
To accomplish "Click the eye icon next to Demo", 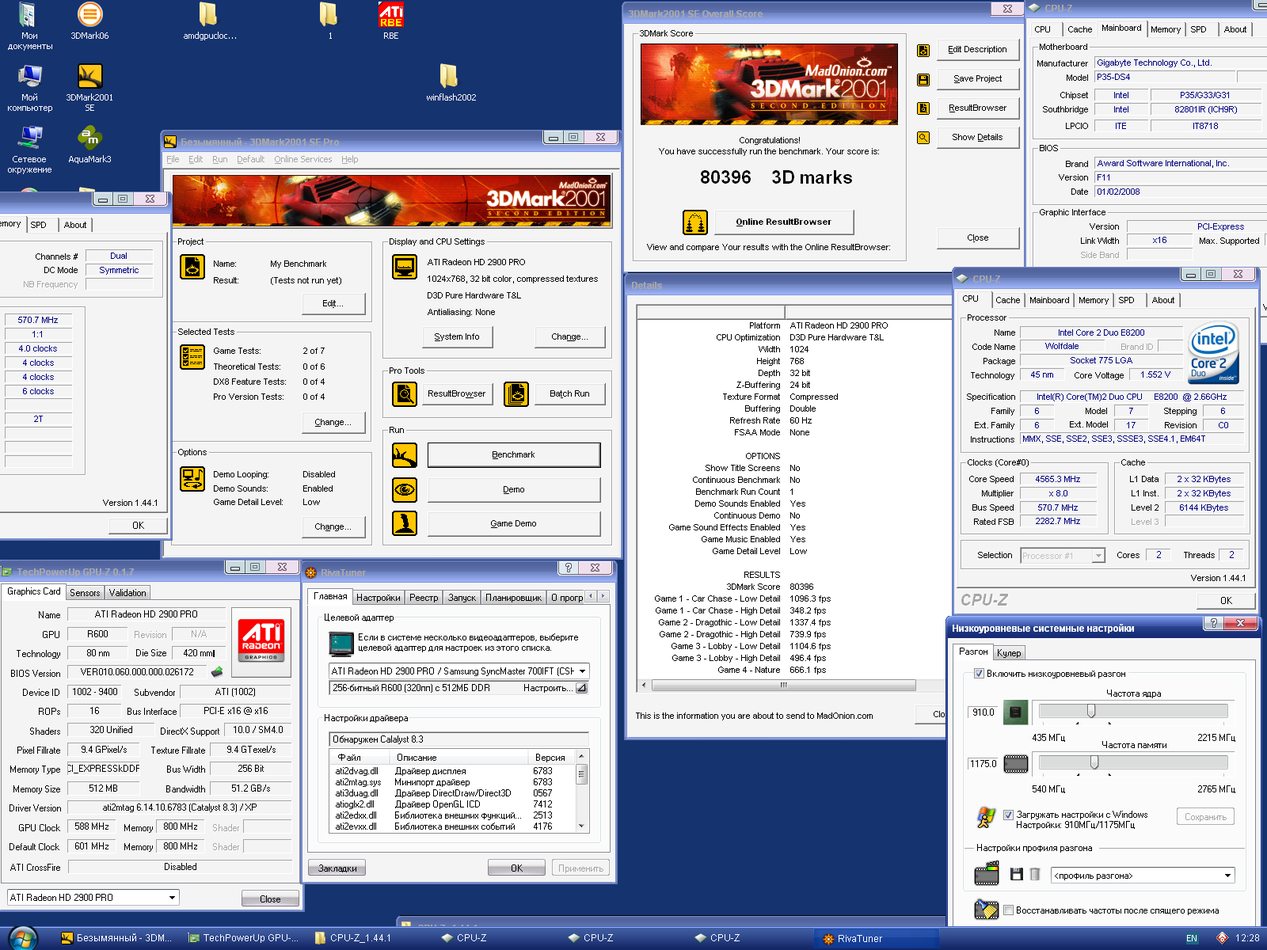I will click(x=403, y=489).
